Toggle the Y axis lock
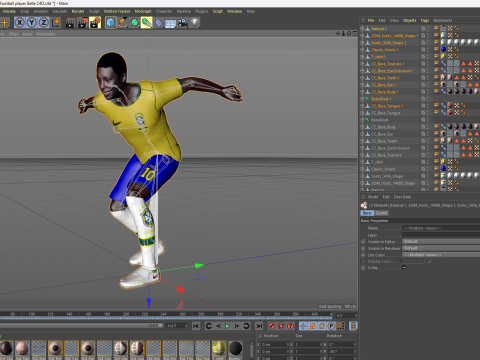This screenshot has width=480, height=360. (32, 23)
